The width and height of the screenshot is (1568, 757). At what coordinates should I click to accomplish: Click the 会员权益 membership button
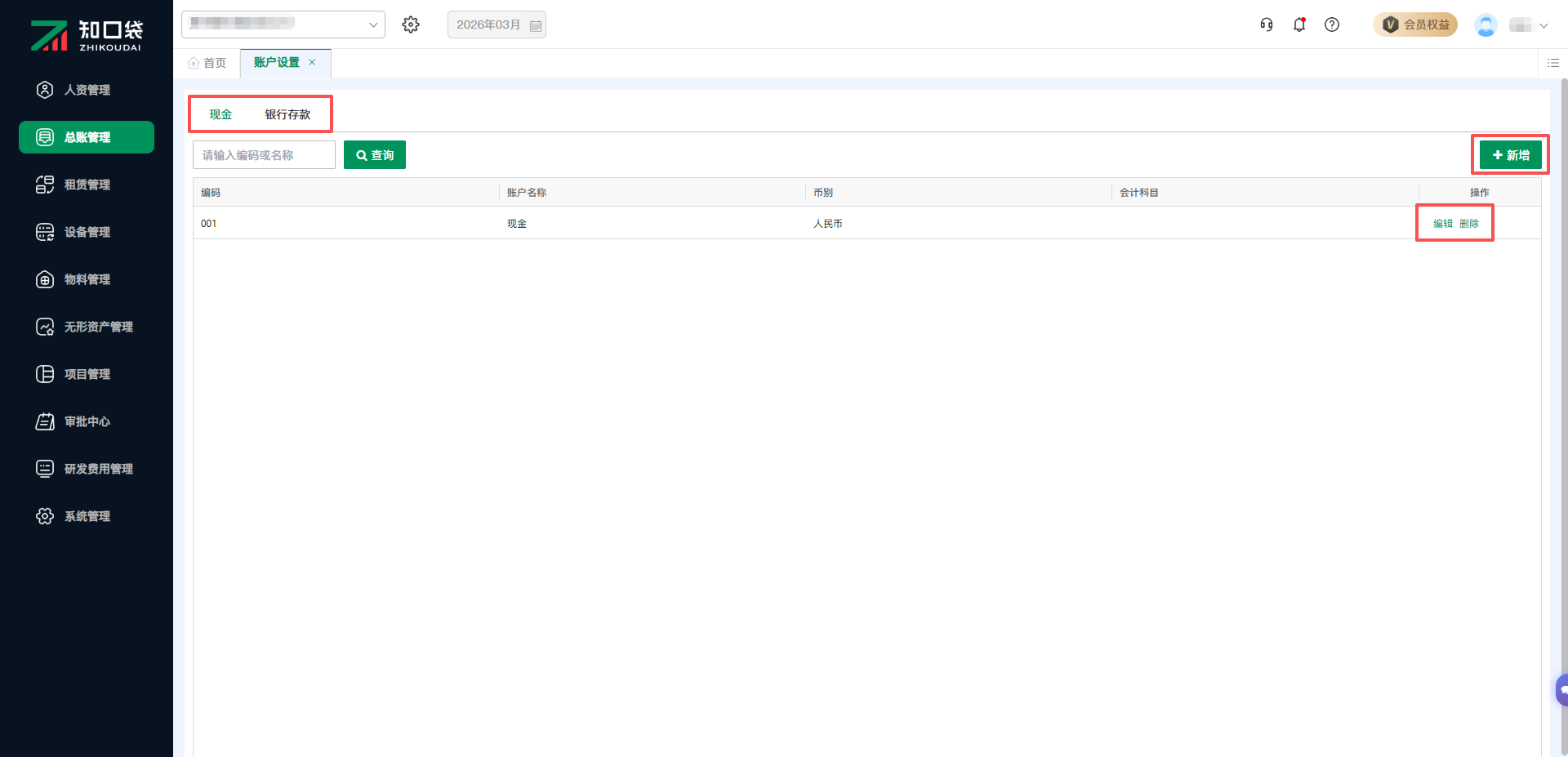pos(1415,24)
